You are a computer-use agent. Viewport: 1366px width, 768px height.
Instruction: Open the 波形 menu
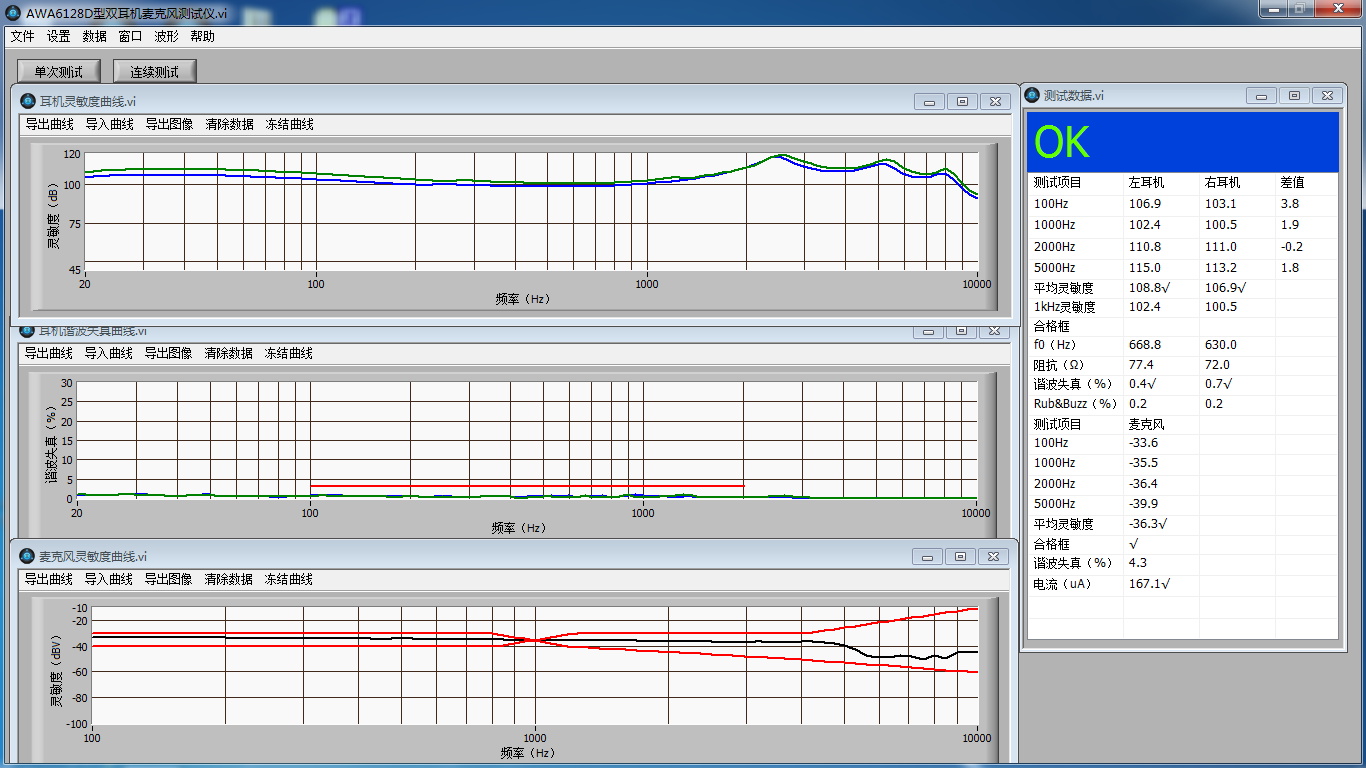click(166, 36)
